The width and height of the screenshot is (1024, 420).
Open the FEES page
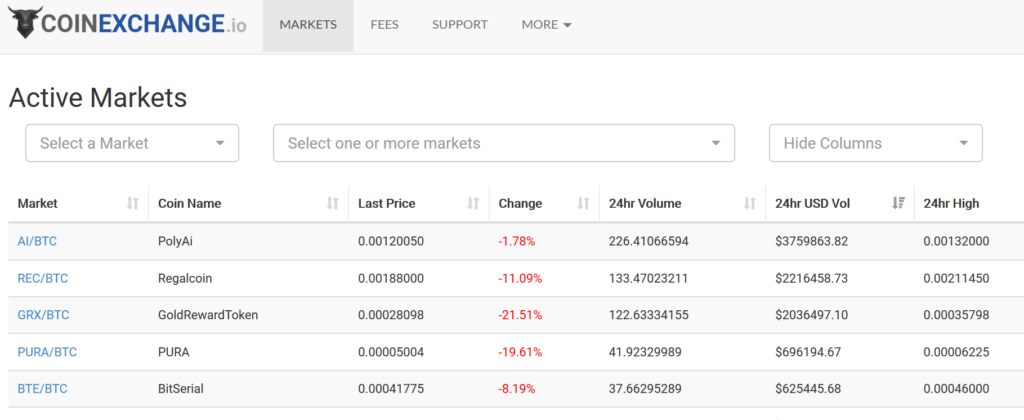[x=384, y=25]
